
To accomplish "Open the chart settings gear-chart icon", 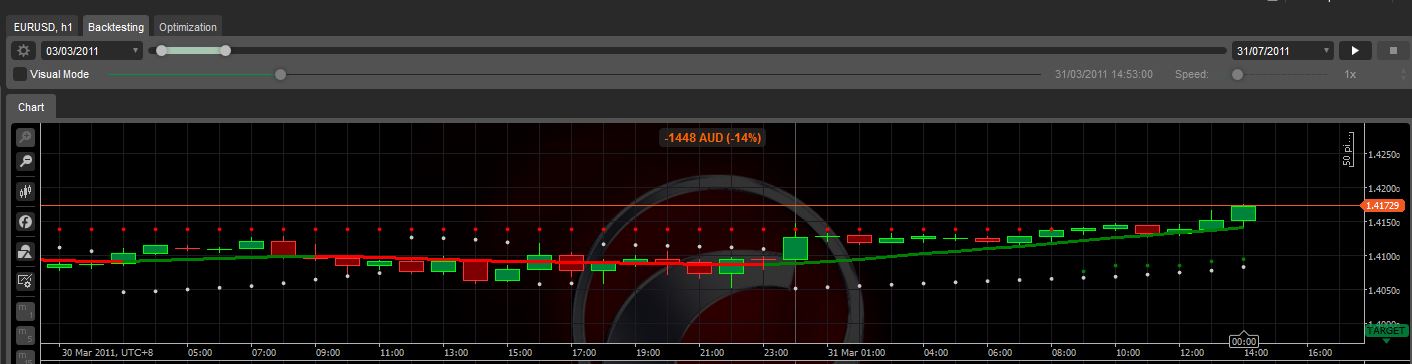I will 25,281.
